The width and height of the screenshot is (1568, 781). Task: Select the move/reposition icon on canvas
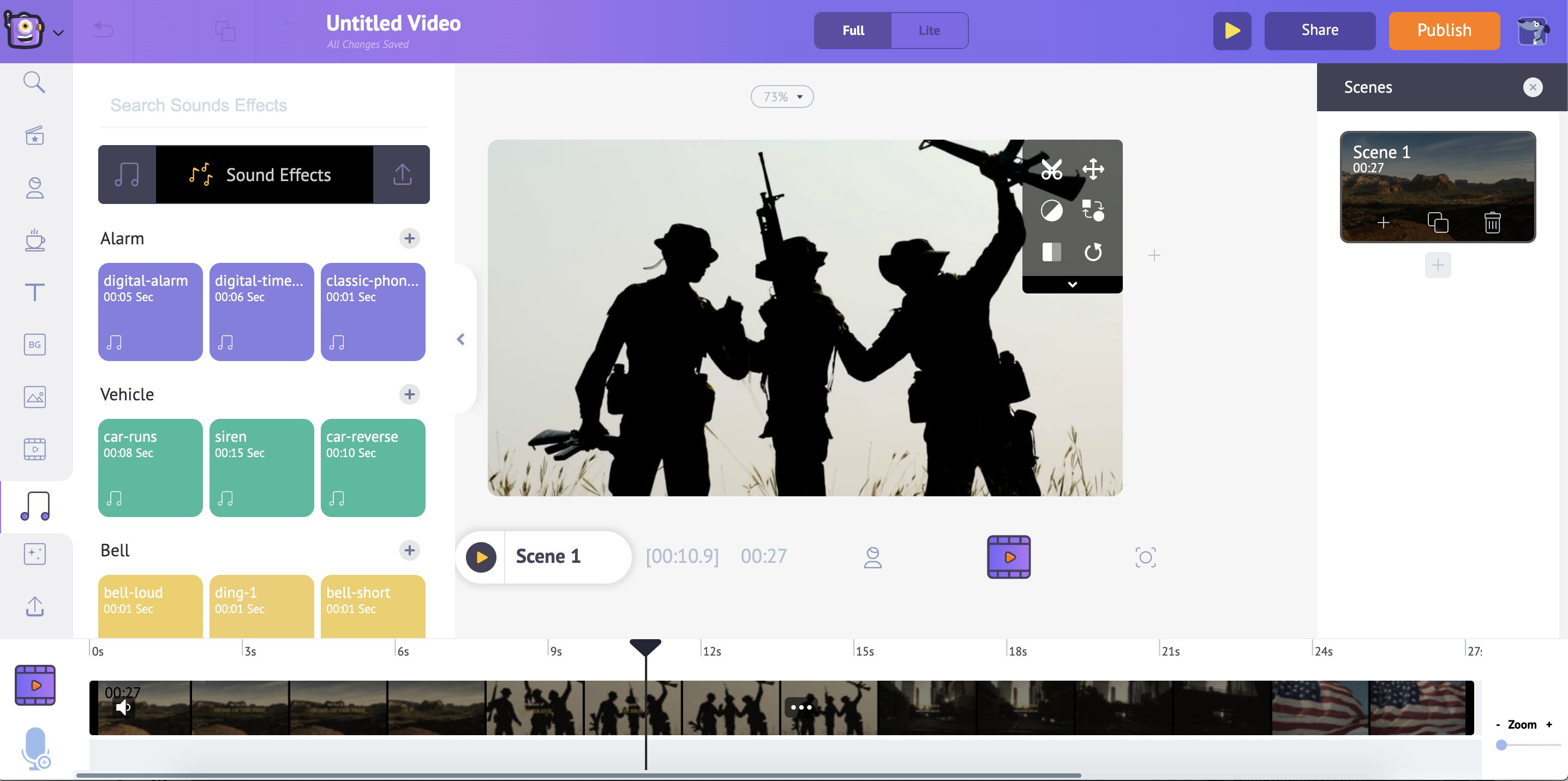[x=1093, y=169]
